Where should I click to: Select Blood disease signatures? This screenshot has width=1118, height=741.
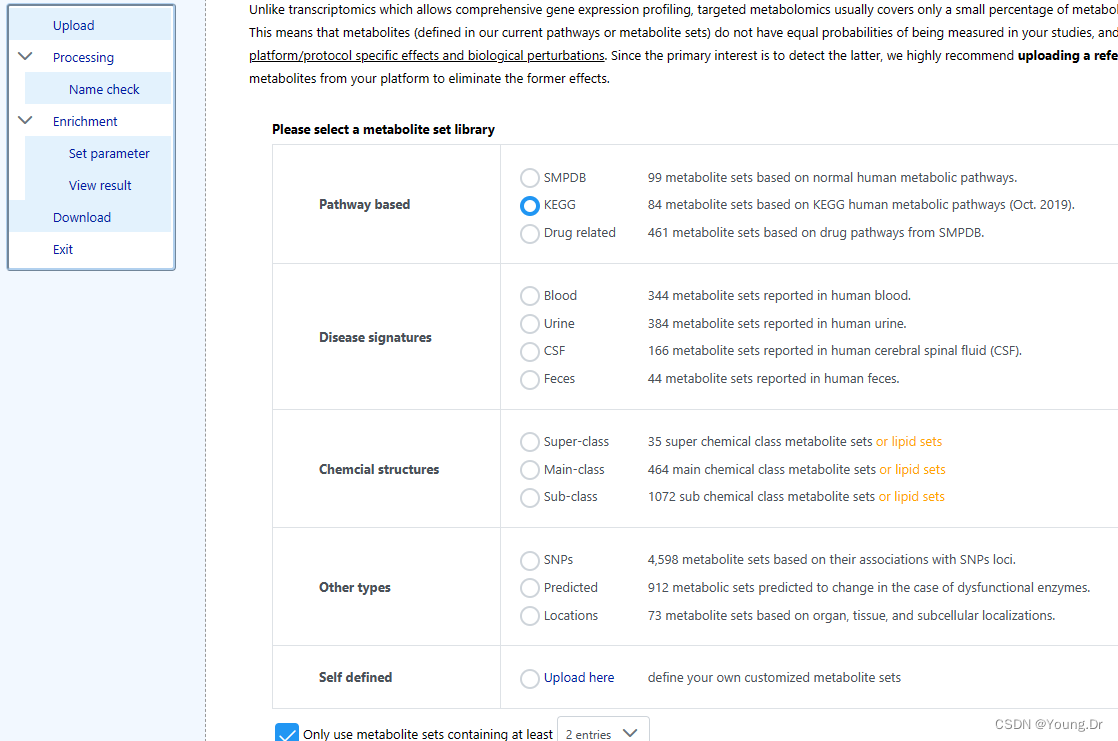coord(530,296)
